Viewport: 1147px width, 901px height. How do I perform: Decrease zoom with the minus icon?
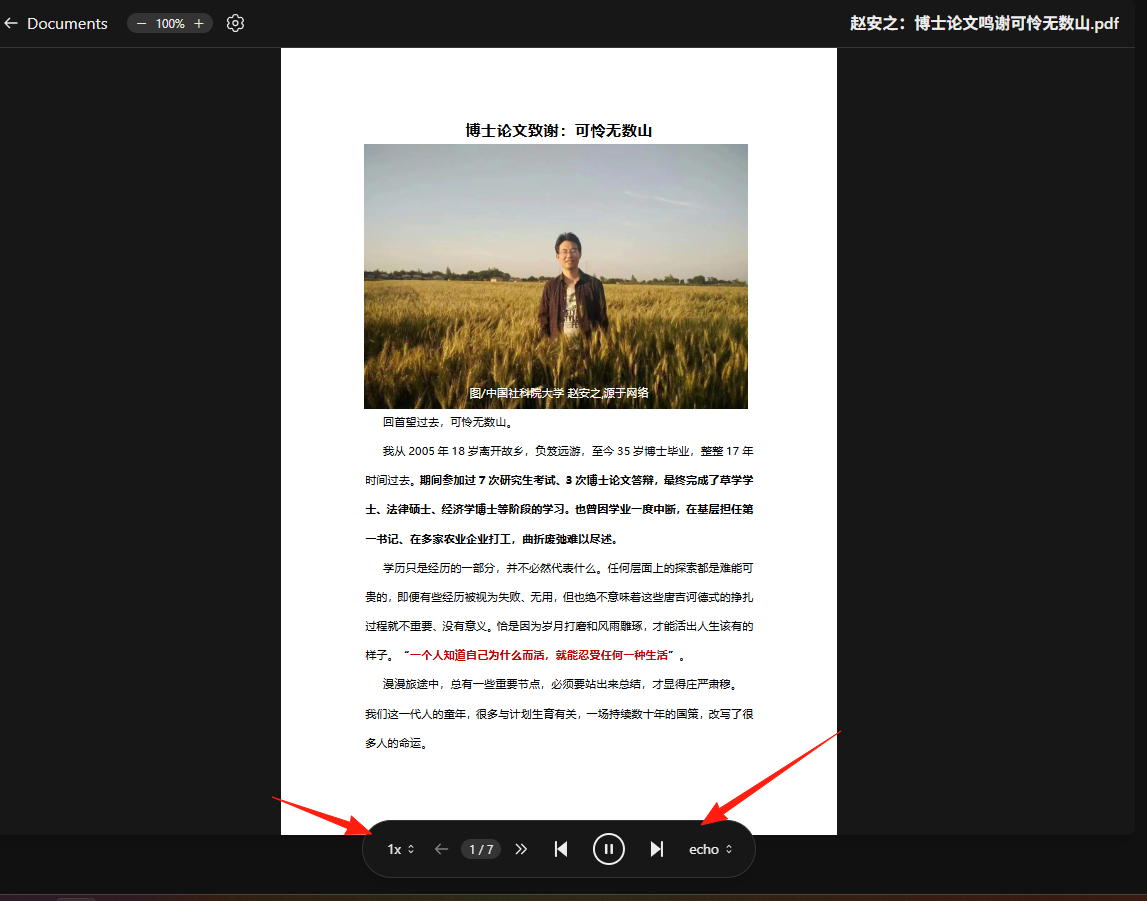(x=141, y=23)
